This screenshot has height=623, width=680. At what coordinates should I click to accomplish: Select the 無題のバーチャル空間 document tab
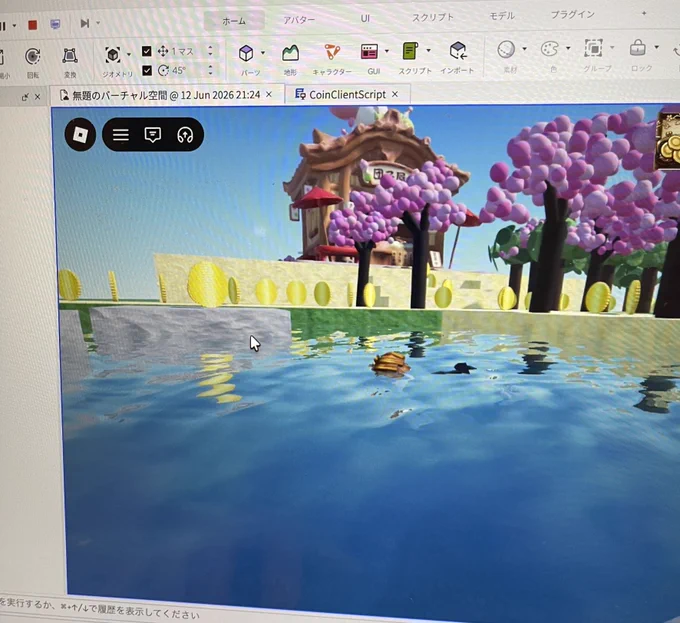166,95
